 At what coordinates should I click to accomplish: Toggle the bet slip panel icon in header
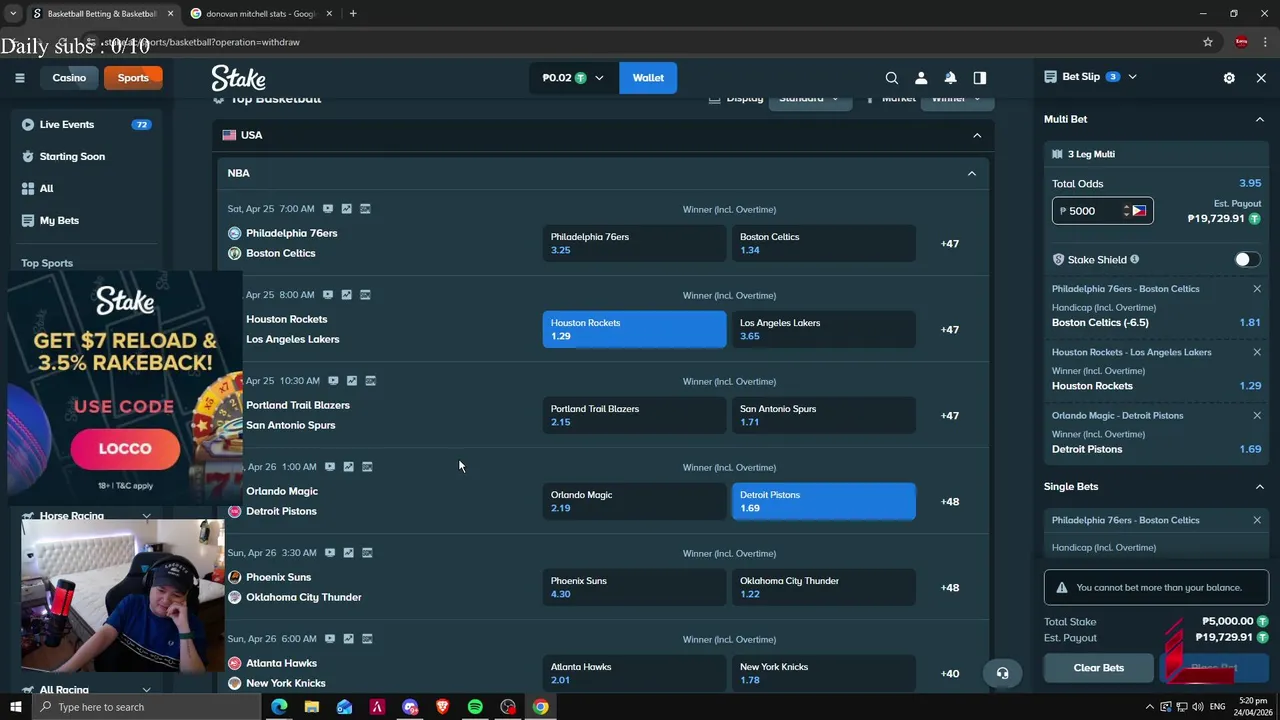coord(980,78)
